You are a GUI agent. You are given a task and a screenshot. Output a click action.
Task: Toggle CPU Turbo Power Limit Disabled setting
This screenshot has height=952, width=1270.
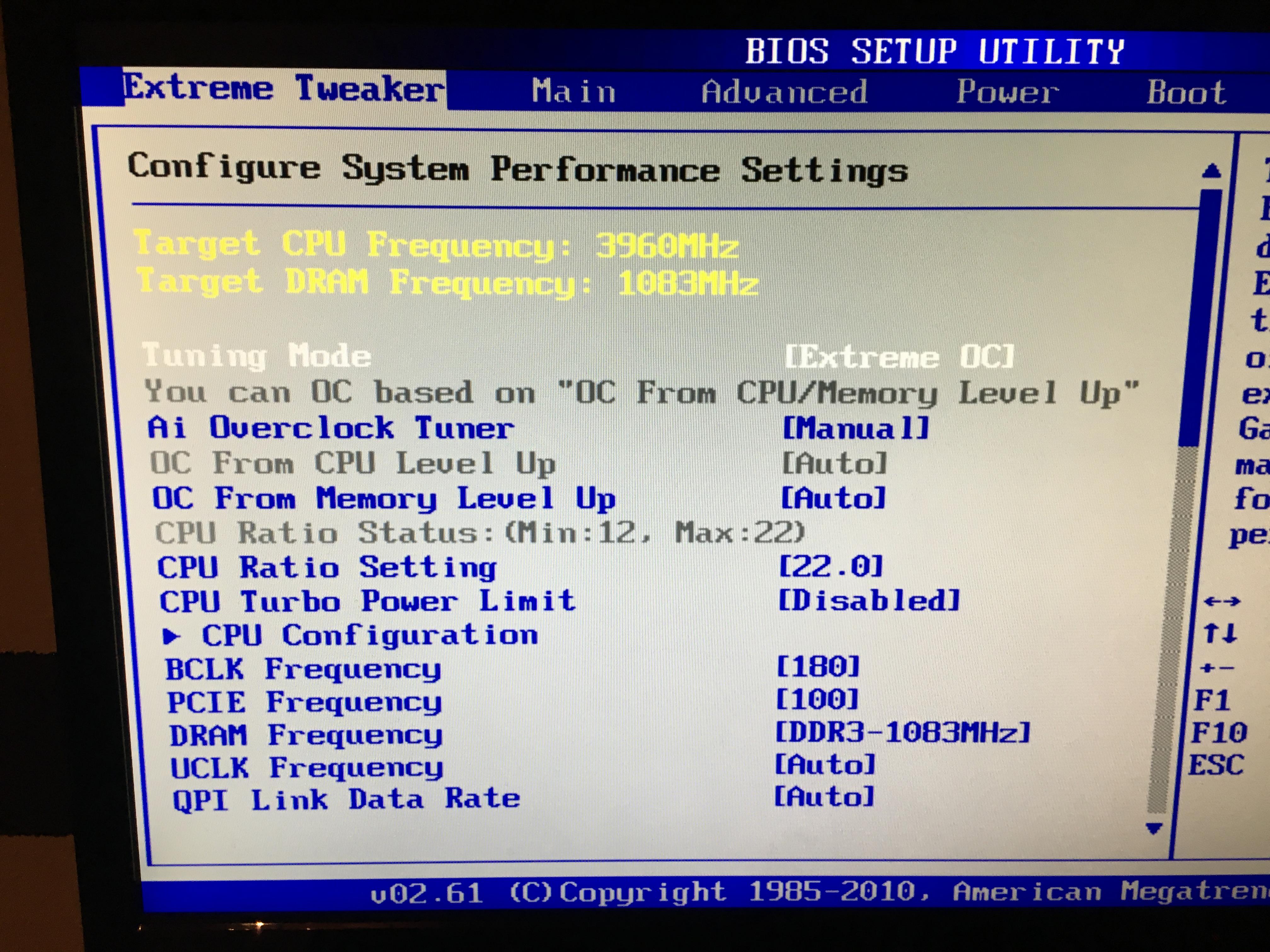869,601
